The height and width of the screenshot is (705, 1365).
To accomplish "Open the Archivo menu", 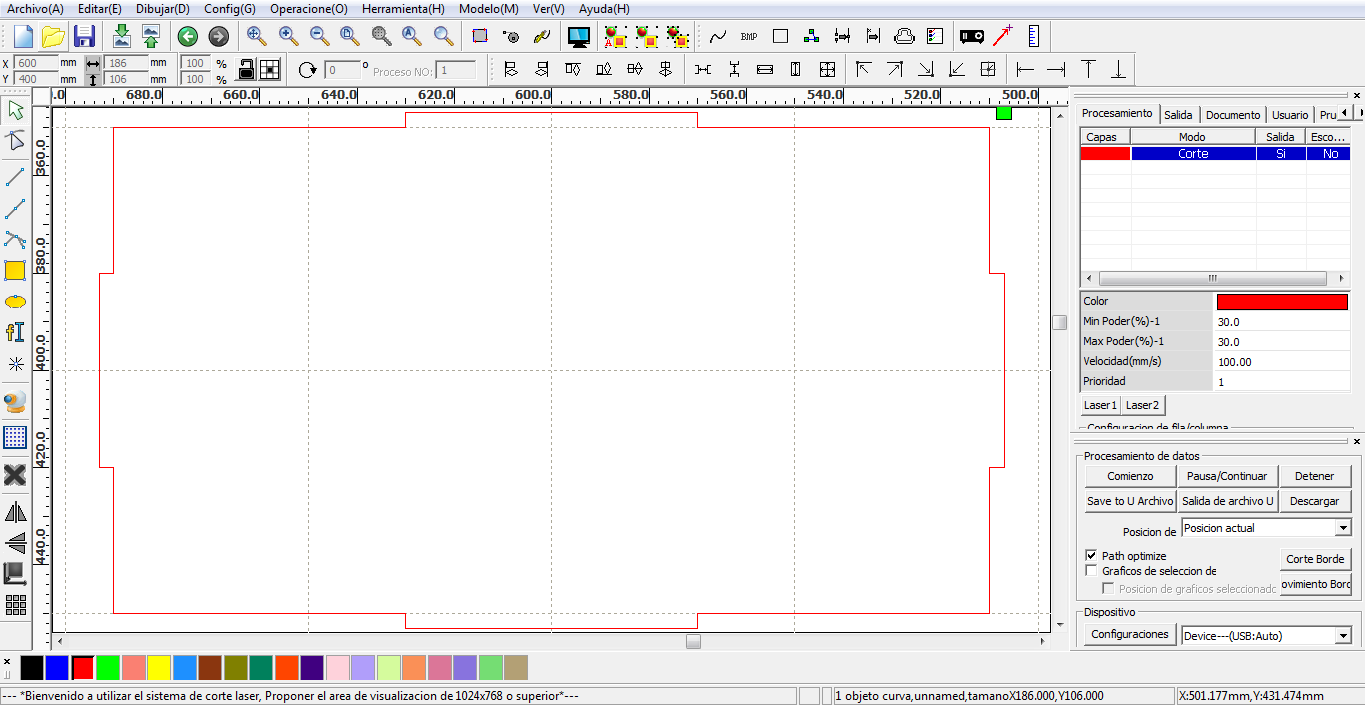I will point(35,8).
